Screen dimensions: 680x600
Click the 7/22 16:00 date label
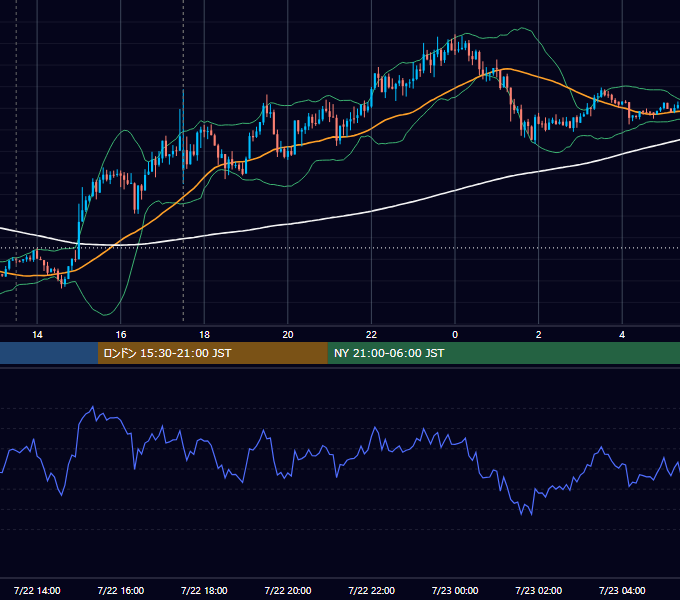(x=121, y=590)
